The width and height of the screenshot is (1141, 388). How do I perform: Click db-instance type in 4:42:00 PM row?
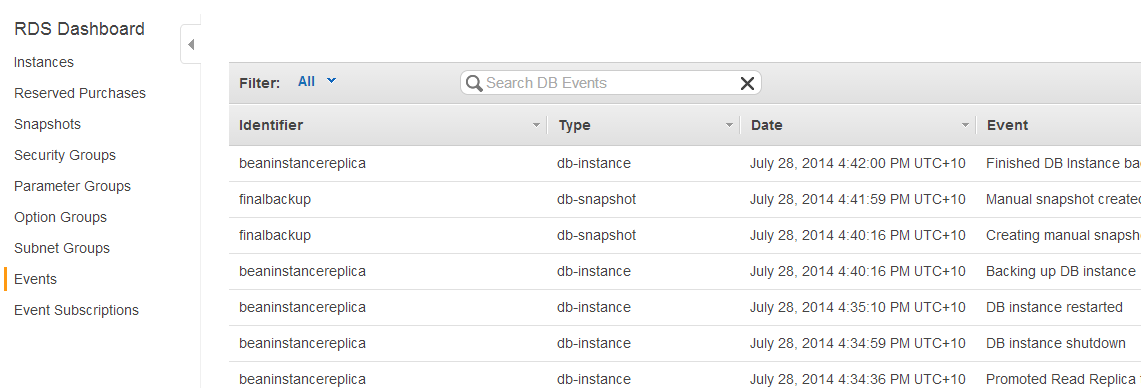[x=594, y=164]
